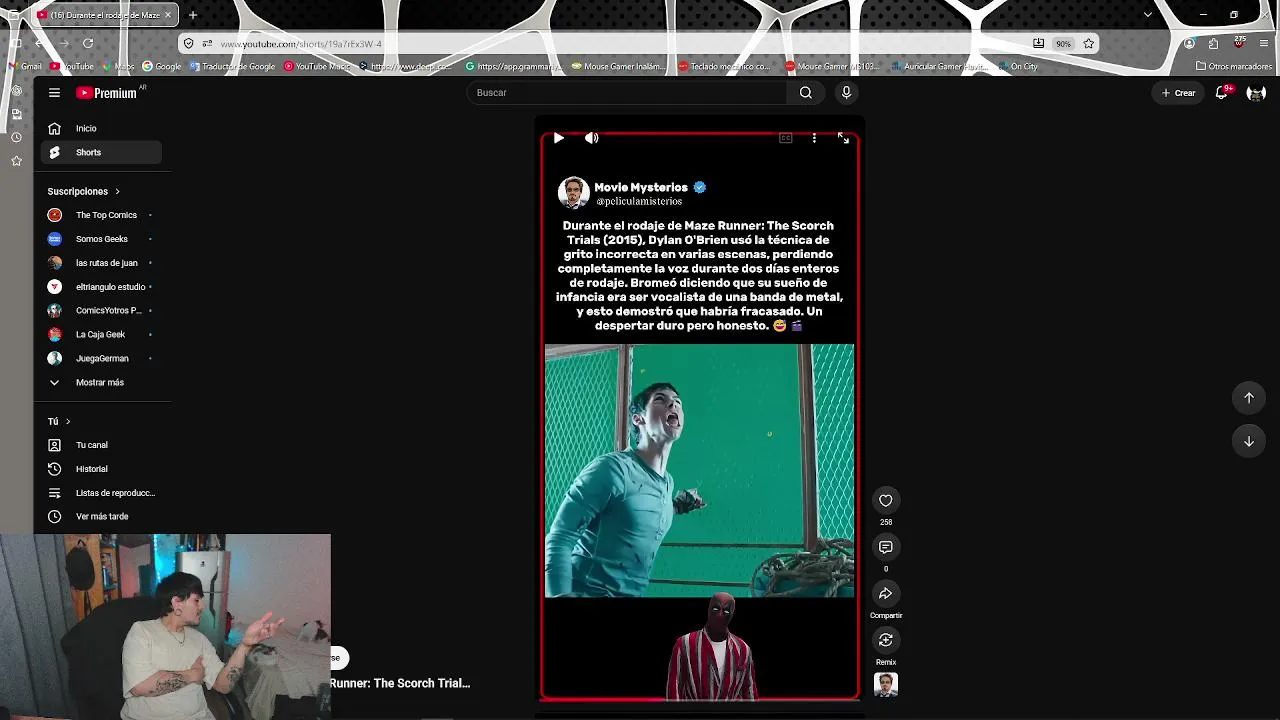The width and height of the screenshot is (1280, 720).
Task: Open the YouTube Music bookmark
Action: point(318,67)
